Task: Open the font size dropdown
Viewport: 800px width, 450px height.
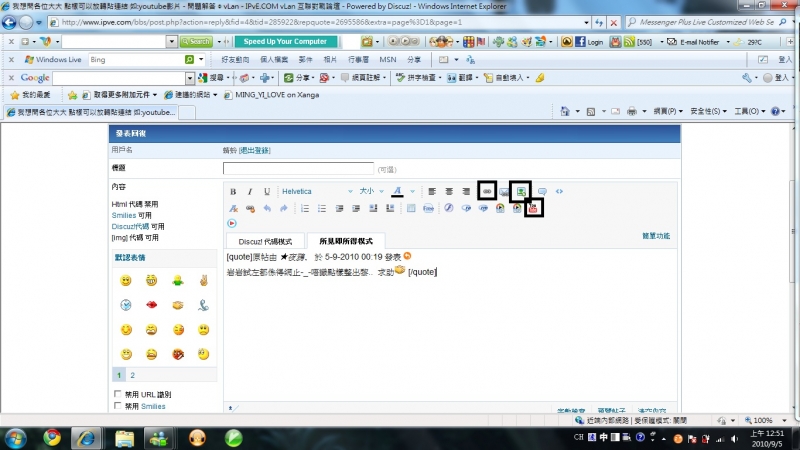Action: pyautogui.click(x=371, y=191)
